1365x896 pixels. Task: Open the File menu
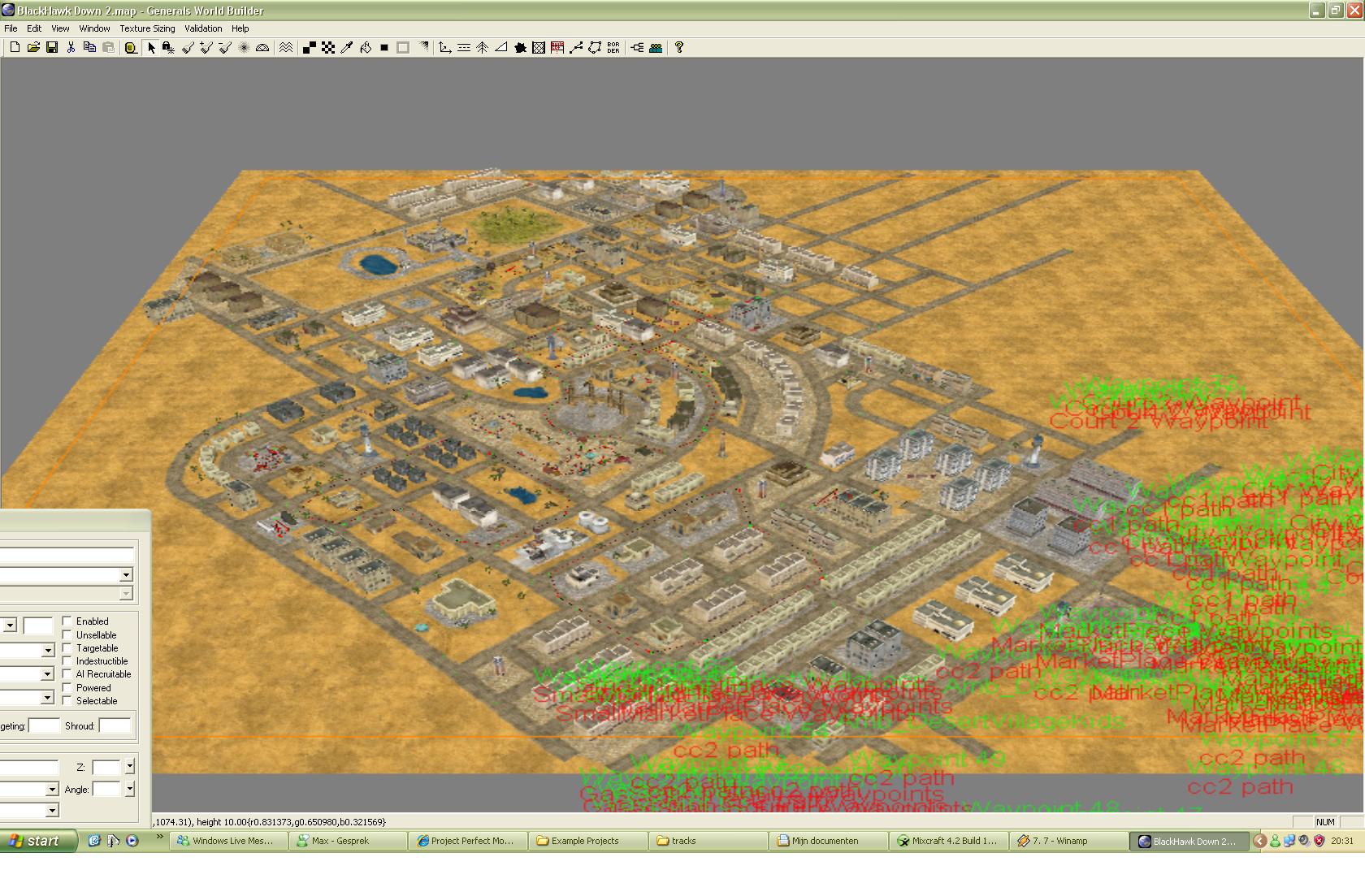[x=11, y=28]
